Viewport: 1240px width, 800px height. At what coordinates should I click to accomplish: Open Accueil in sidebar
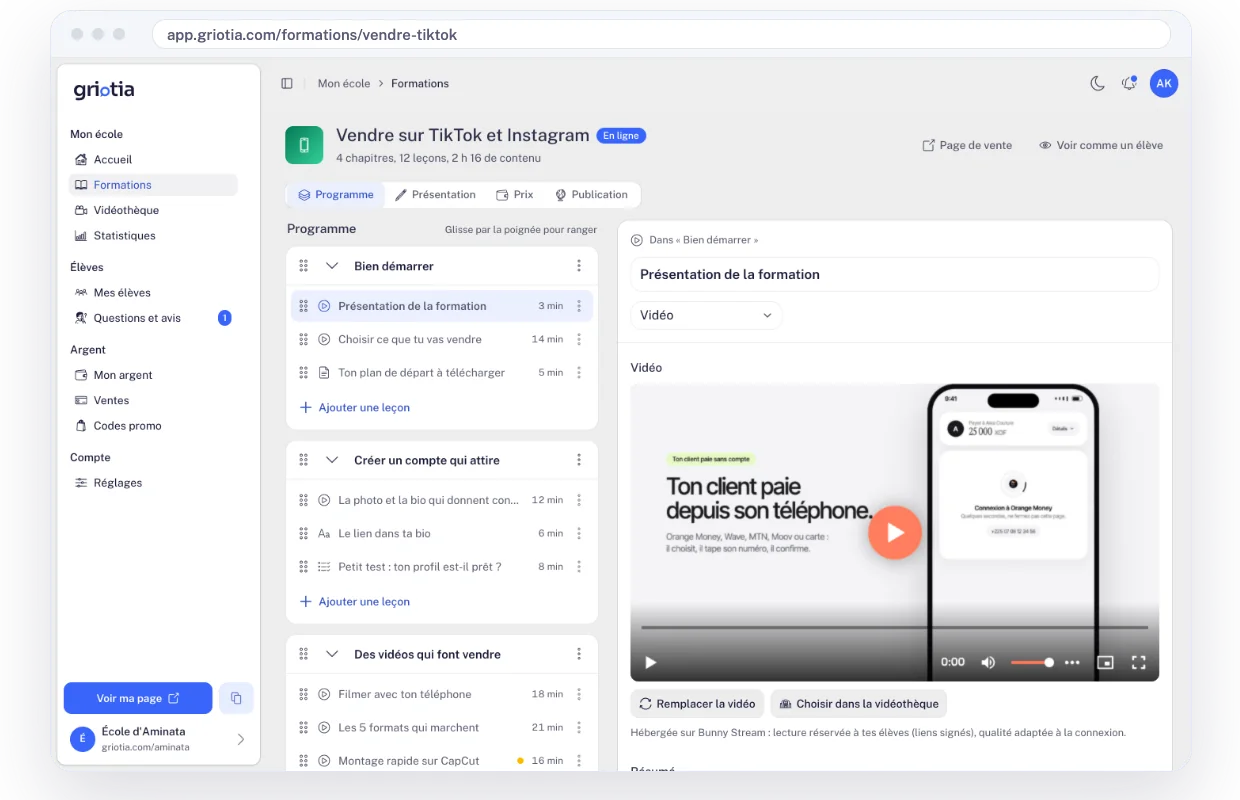pos(153,160)
